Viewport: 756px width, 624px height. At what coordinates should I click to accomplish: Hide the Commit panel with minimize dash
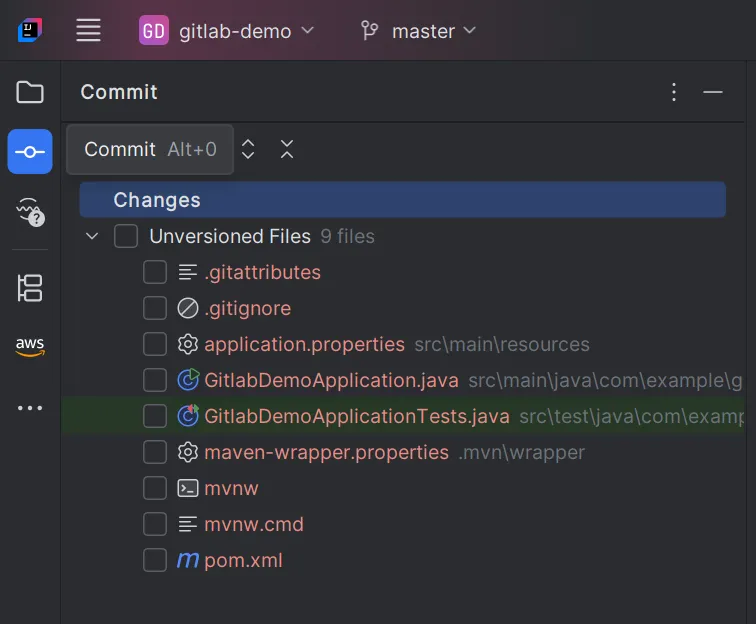713,92
